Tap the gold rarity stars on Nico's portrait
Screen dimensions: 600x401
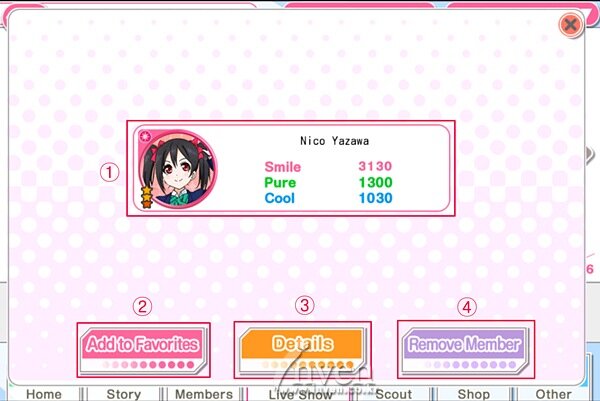pyautogui.click(x=147, y=197)
